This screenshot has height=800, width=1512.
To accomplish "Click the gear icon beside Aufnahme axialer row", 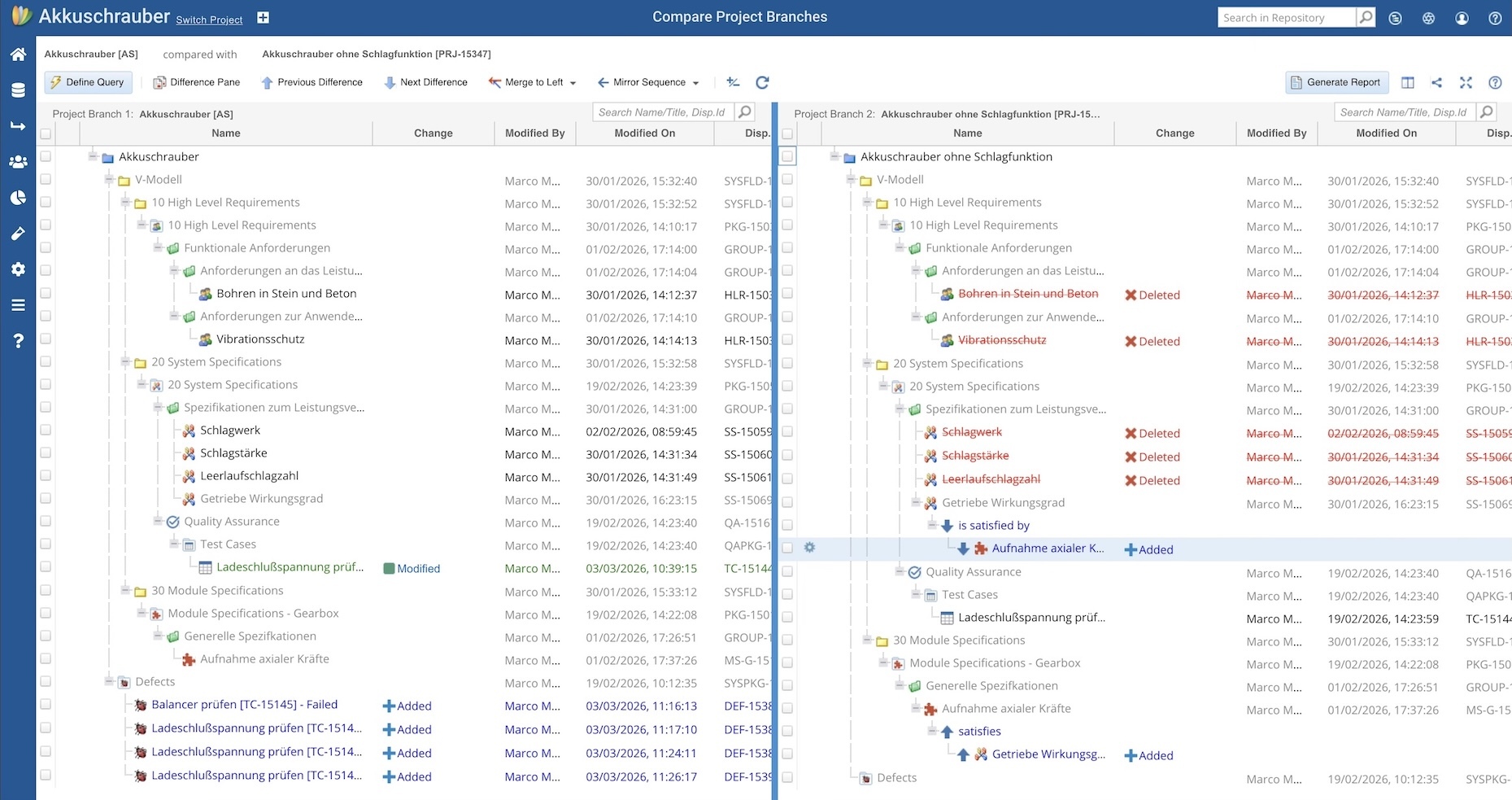I will point(809,549).
